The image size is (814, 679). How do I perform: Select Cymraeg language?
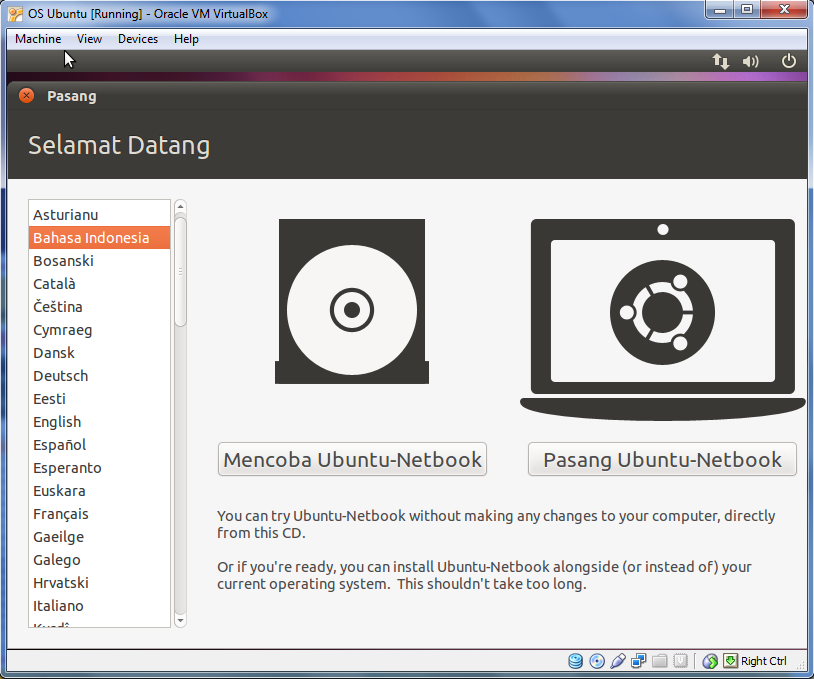[99, 330]
